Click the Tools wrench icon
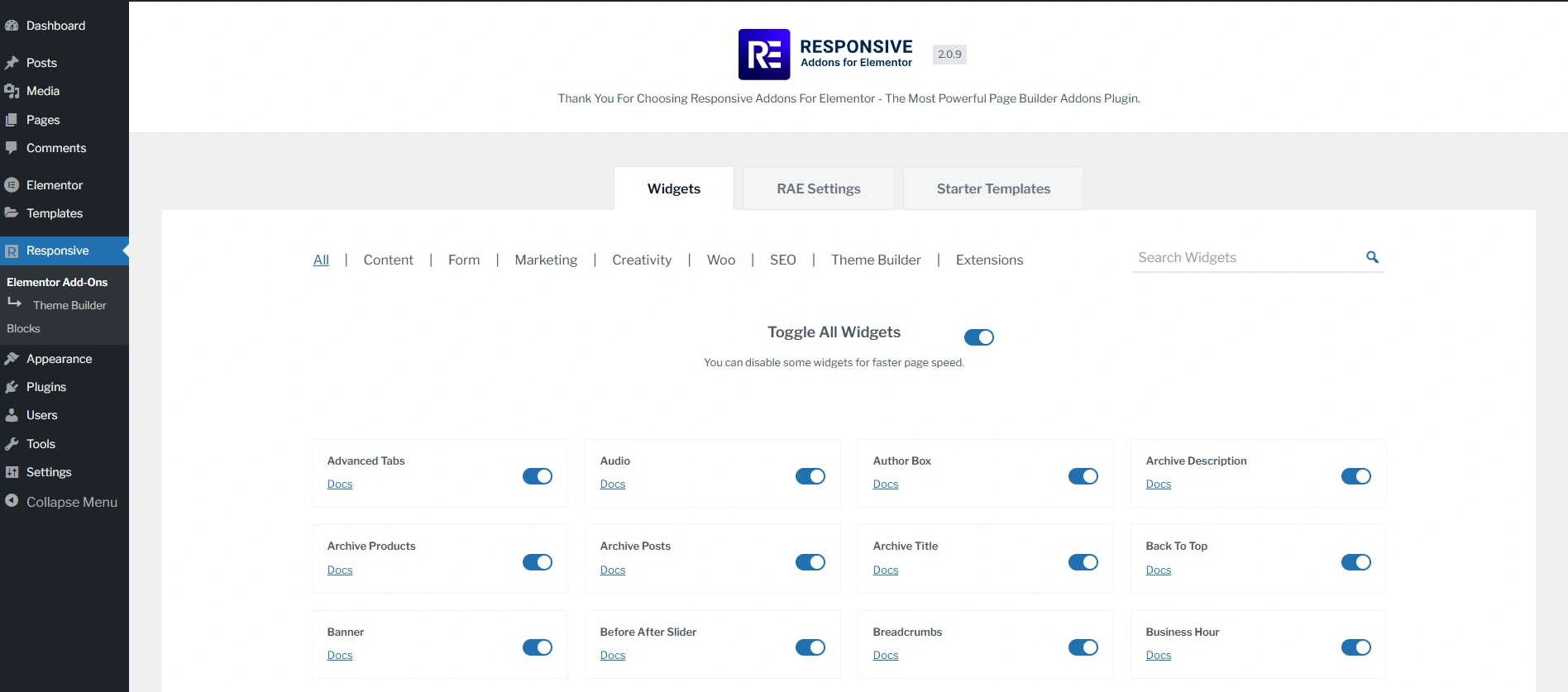This screenshot has width=1568, height=692. click(12, 444)
